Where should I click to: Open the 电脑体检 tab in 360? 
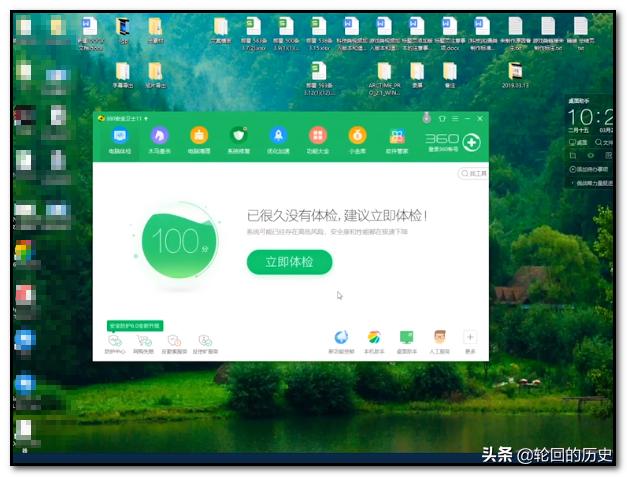click(120, 140)
